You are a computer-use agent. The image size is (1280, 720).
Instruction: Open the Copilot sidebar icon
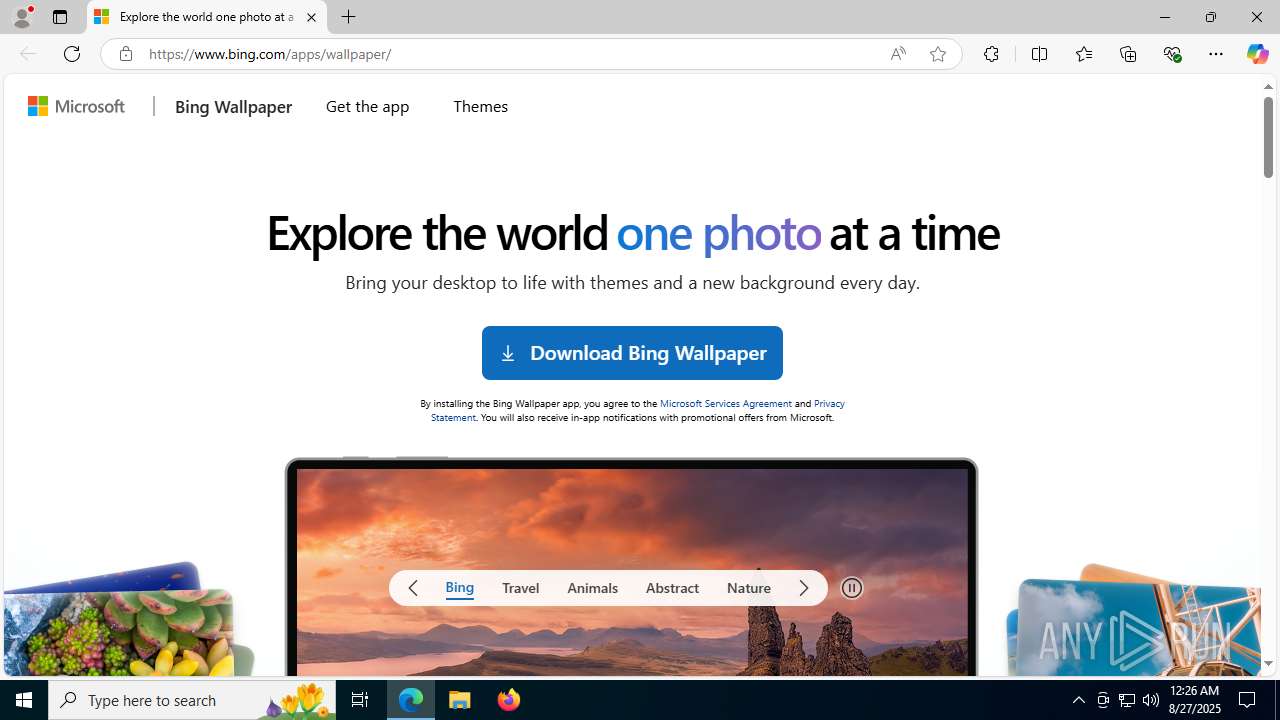[x=1257, y=54]
